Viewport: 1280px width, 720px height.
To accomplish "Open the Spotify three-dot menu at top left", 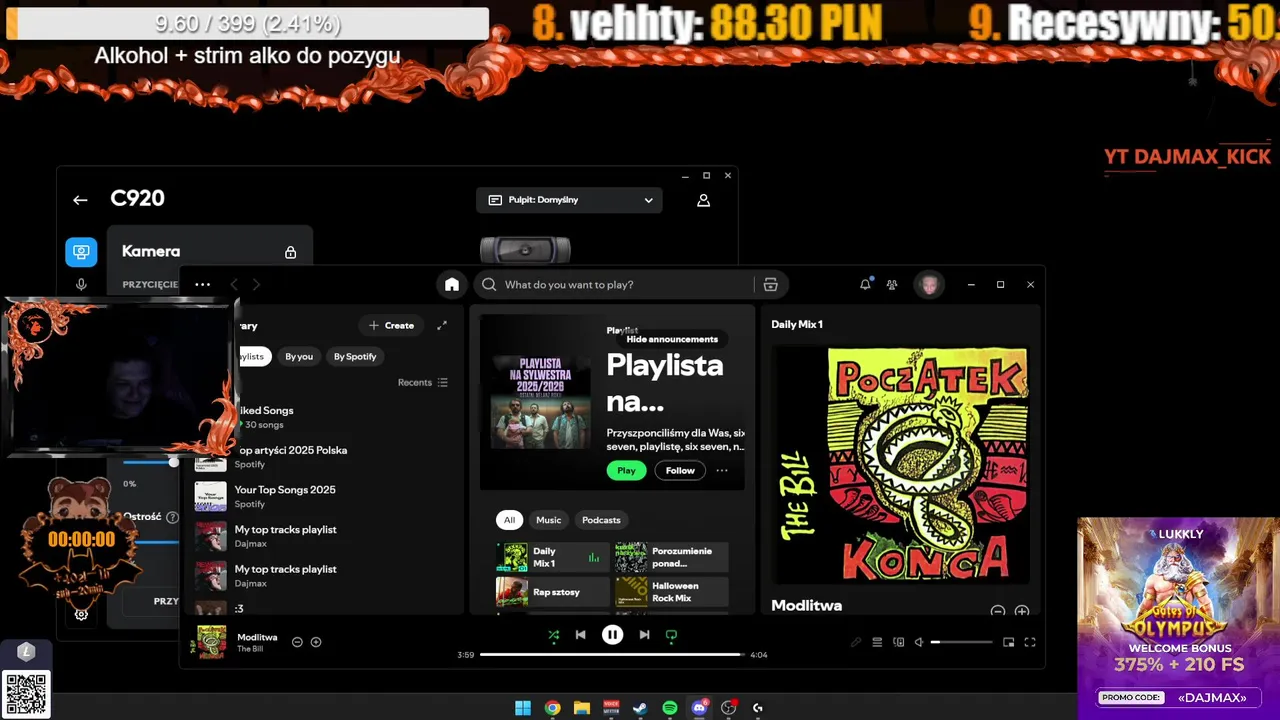I will click(202, 285).
